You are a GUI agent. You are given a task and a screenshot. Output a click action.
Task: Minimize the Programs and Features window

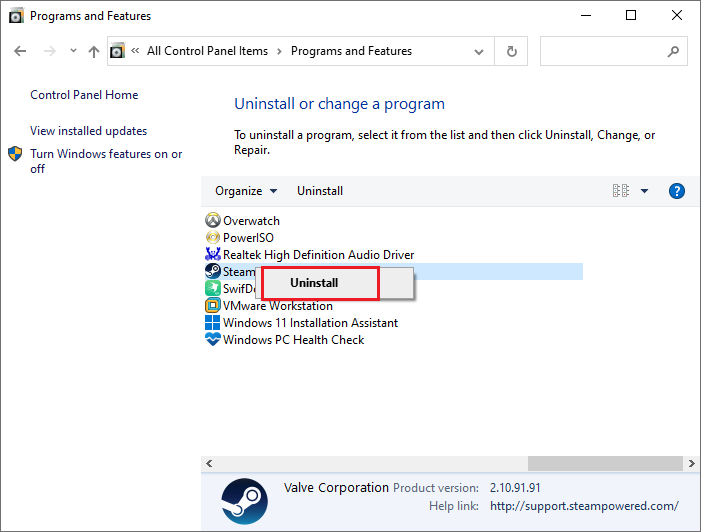tap(586, 16)
